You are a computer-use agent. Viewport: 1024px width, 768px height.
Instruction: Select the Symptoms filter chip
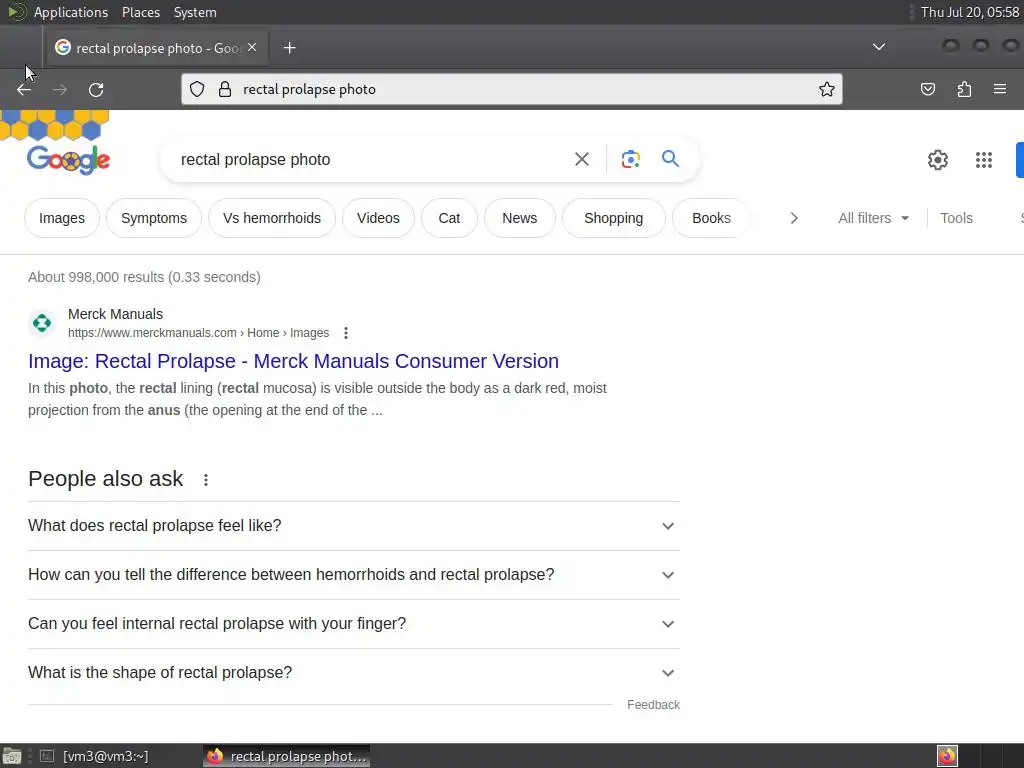pyautogui.click(x=153, y=218)
